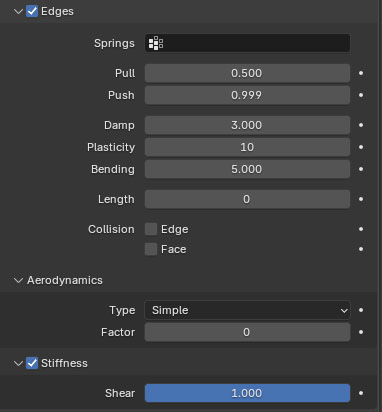Image resolution: width=382 pixels, height=412 pixels.
Task: Click the animate dot next to Push
Action: (x=361, y=95)
